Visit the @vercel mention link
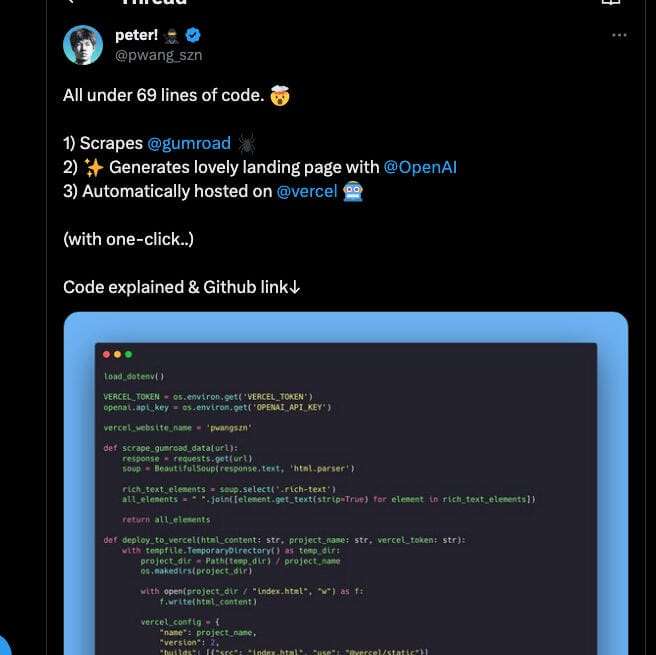Viewport: 656px width, 655px height. click(306, 191)
